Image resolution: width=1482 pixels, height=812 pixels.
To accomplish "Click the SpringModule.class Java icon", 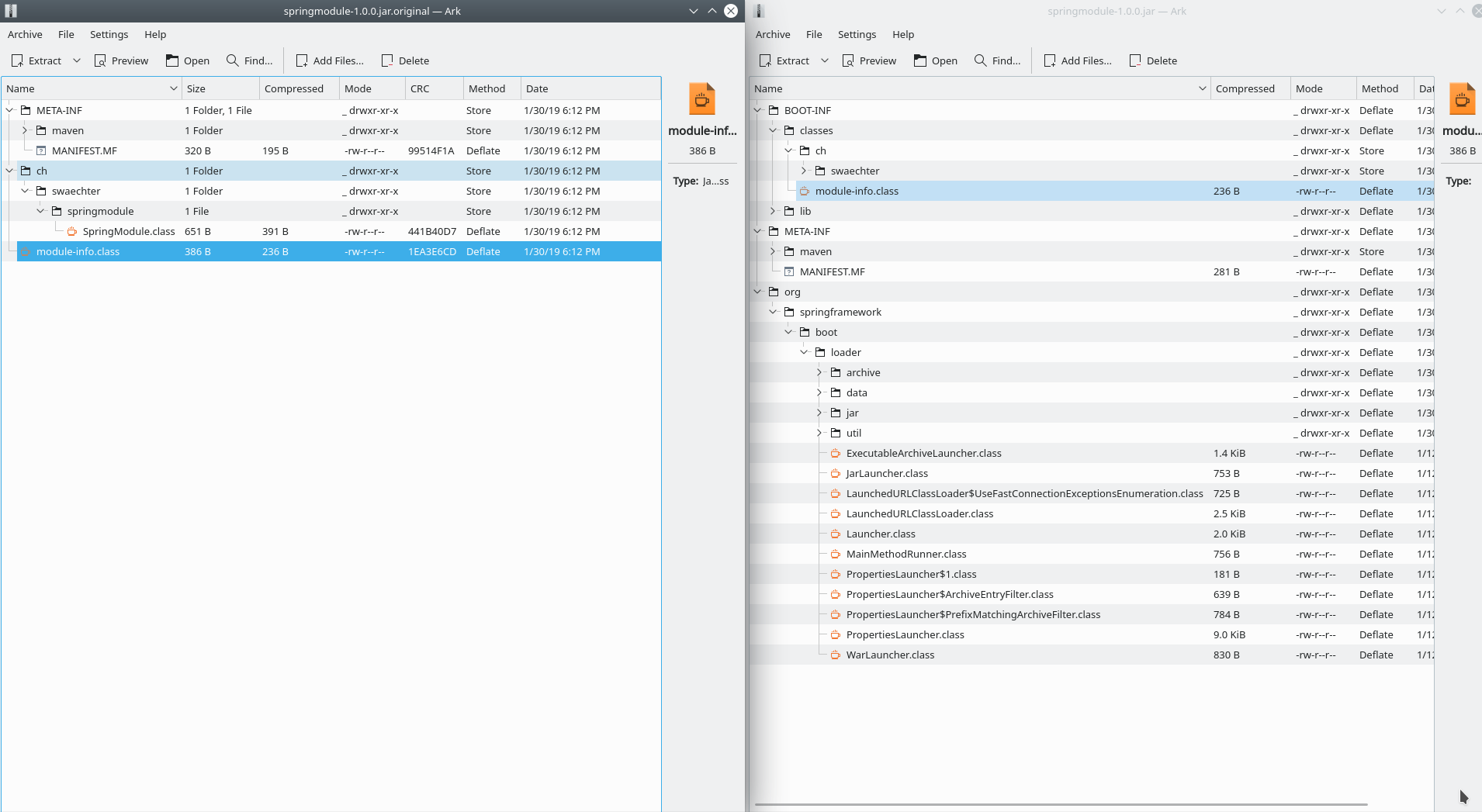I will [72, 230].
